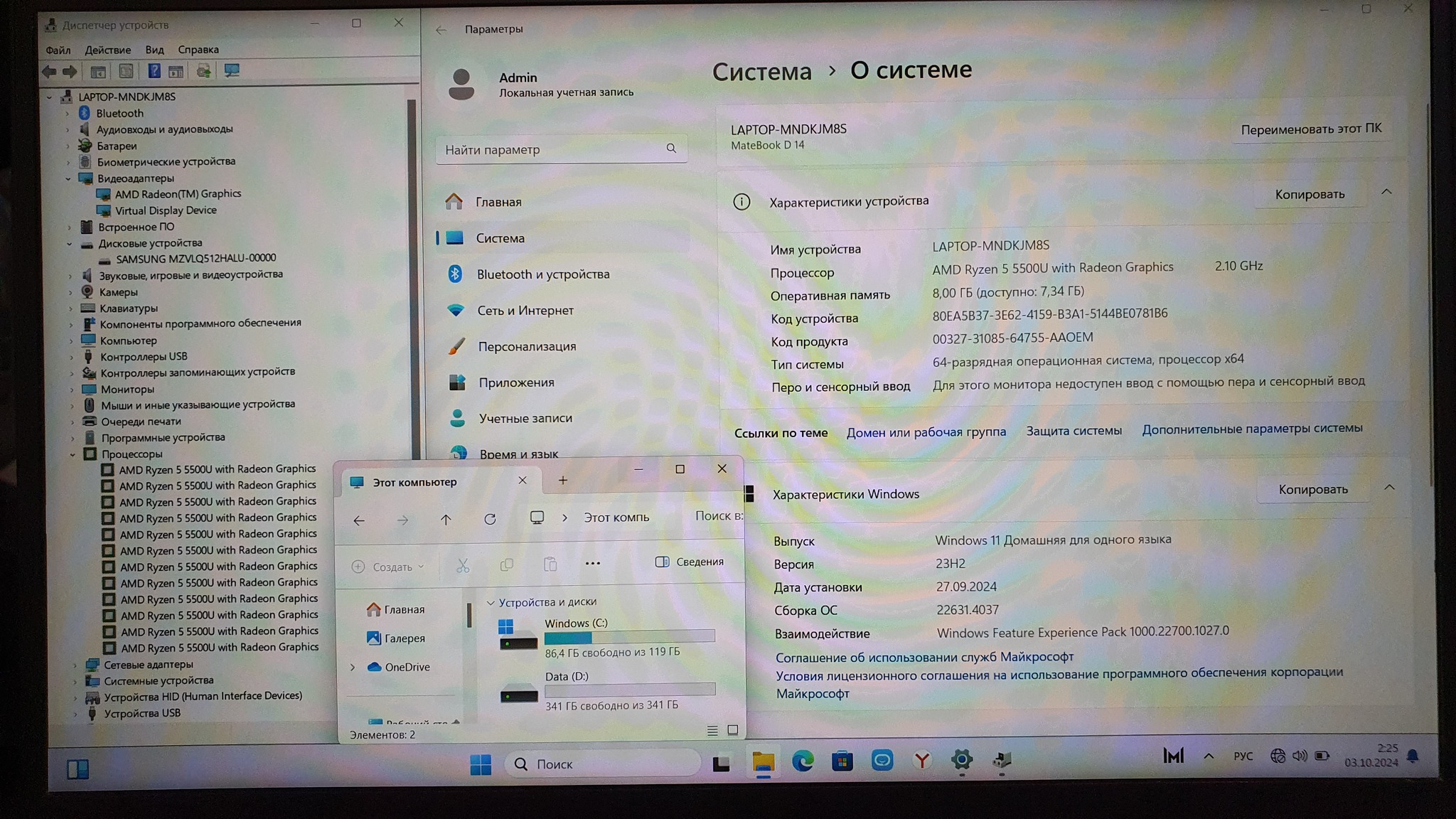
Task: Expand the Сетевые адаптеры tree node
Action: [75, 665]
